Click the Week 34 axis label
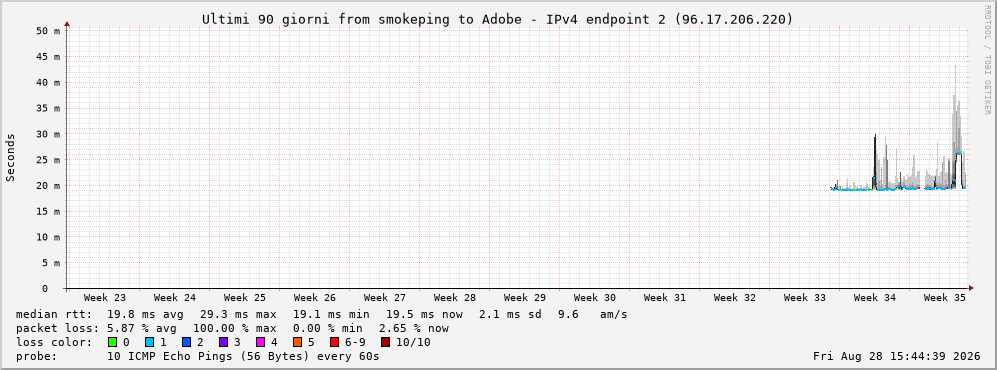 tap(874, 298)
